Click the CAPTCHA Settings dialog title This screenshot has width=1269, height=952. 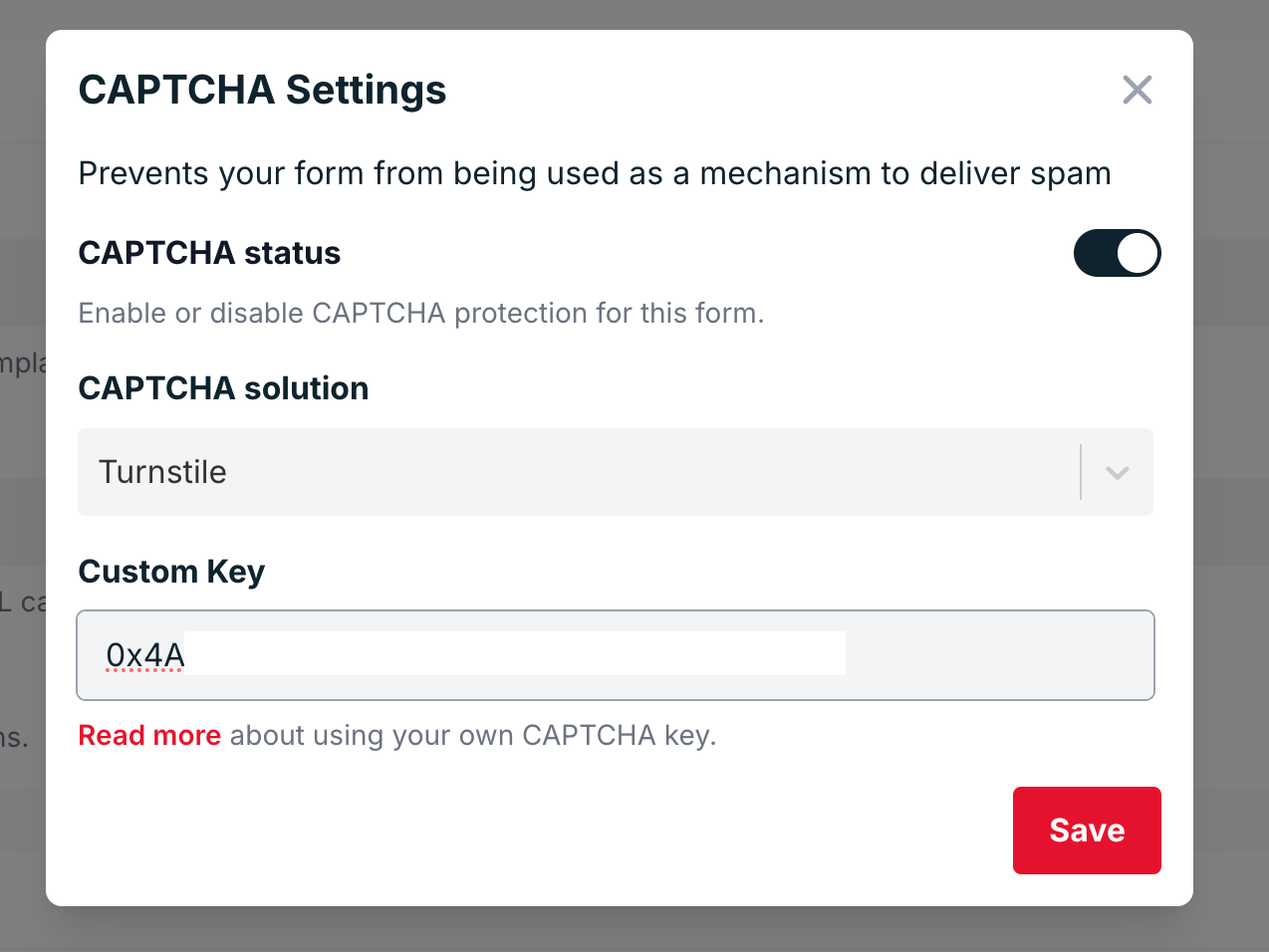(x=262, y=90)
